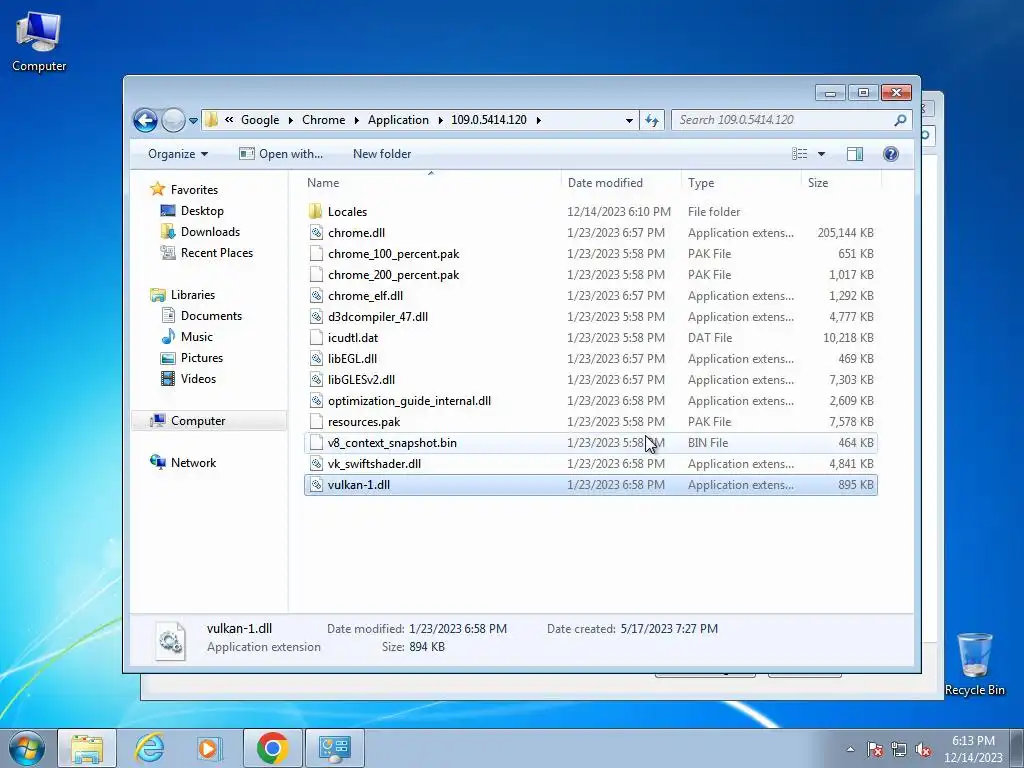The image size is (1024, 768).
Task: Select libGLESv2.dll file icon
Action: coord(316,379)
